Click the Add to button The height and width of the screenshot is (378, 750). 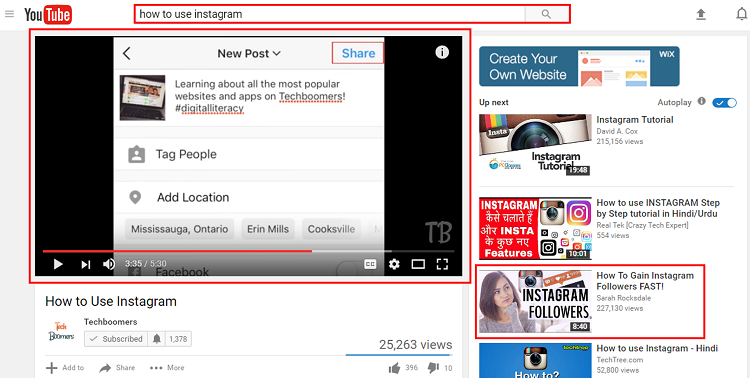(x=65, y=367)
